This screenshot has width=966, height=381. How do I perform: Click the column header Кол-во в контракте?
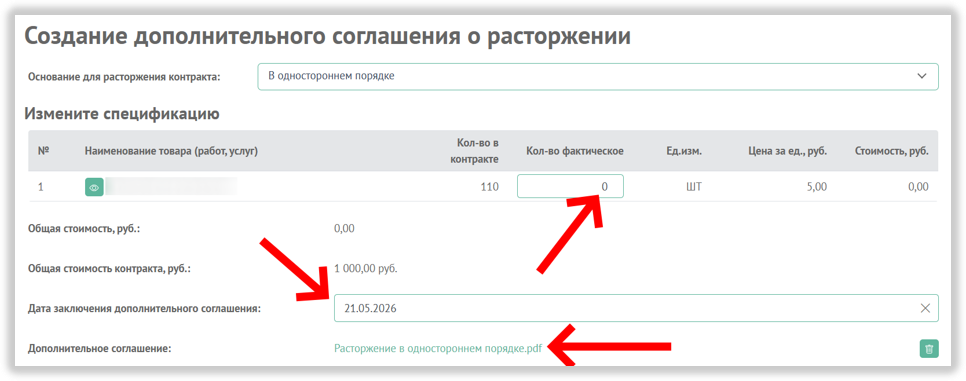coord(474,151)
